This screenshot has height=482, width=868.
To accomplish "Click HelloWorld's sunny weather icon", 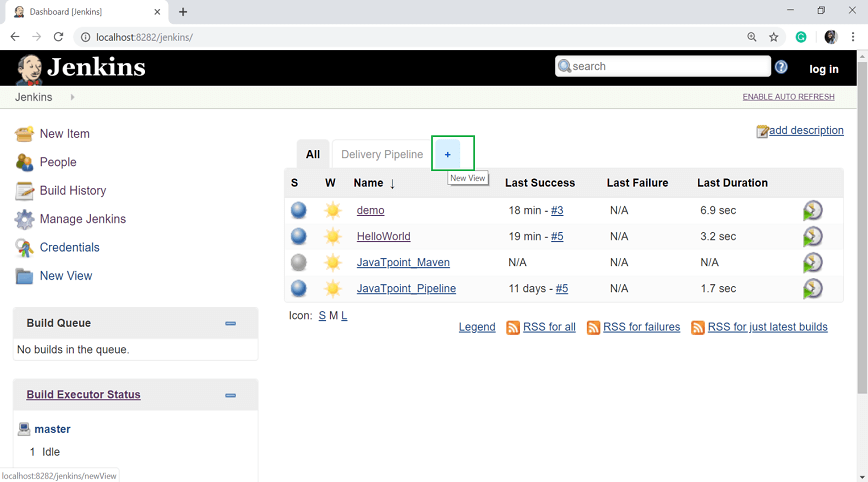I will (333, 236).
